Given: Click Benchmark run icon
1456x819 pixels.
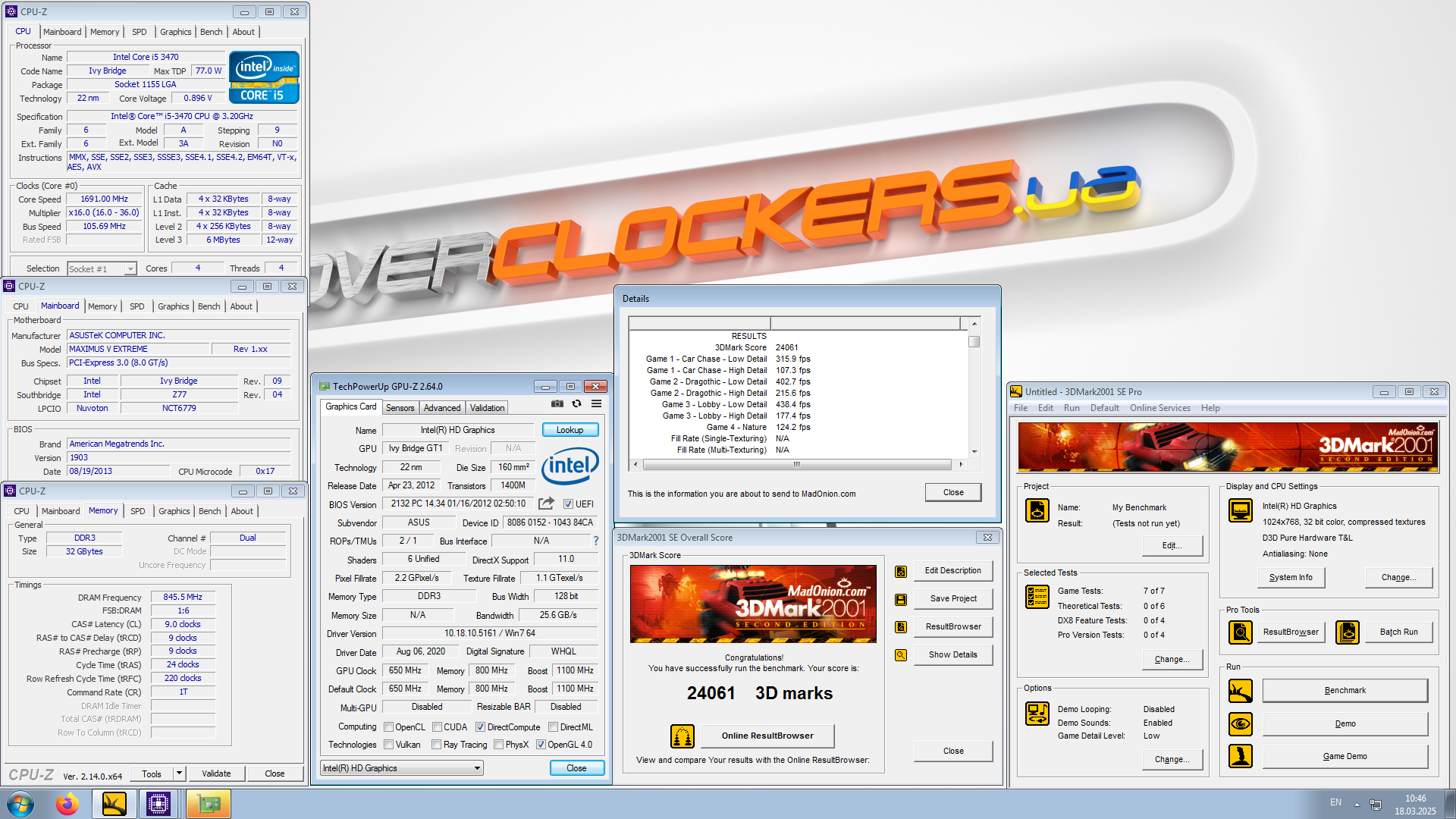Looking at the screenshot, I should (x=1241, y=691).
